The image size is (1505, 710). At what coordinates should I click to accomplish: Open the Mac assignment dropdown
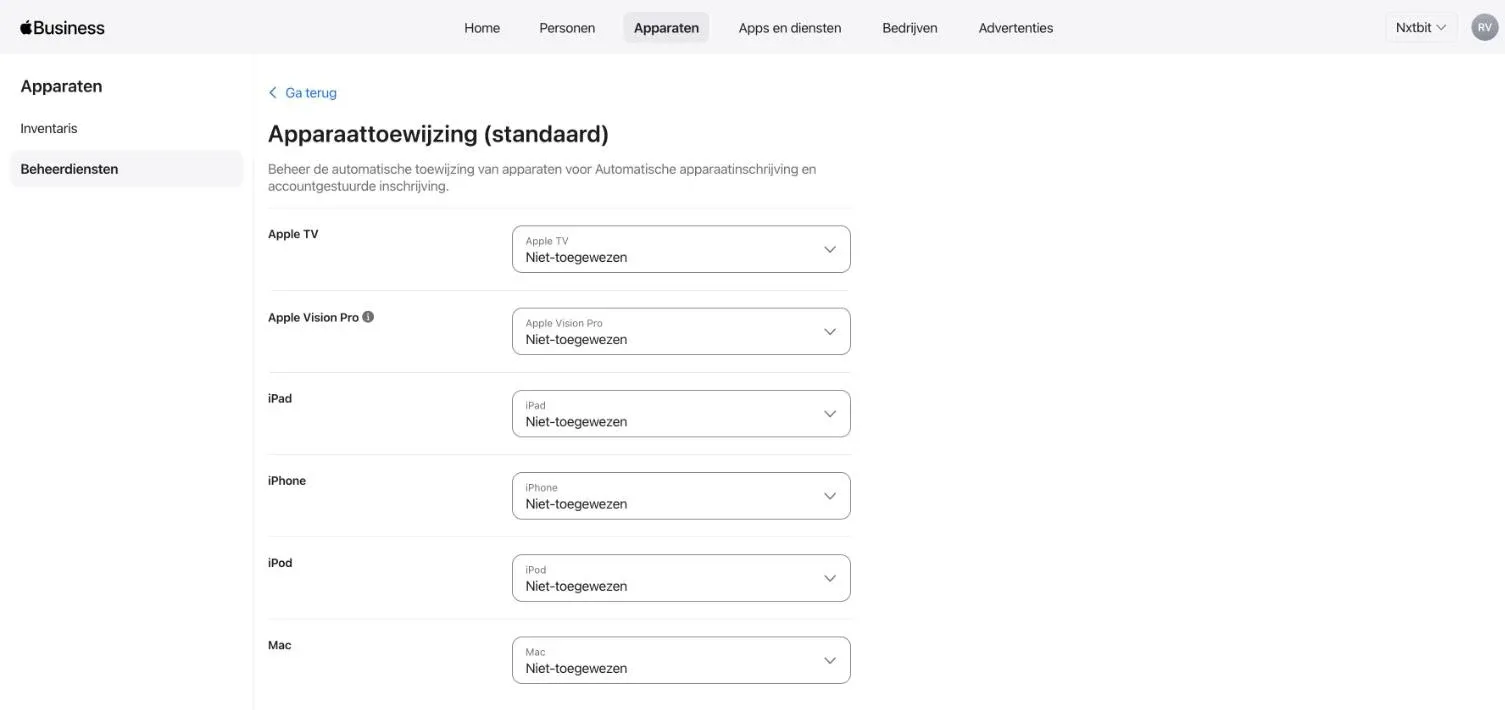click(681, 660)
